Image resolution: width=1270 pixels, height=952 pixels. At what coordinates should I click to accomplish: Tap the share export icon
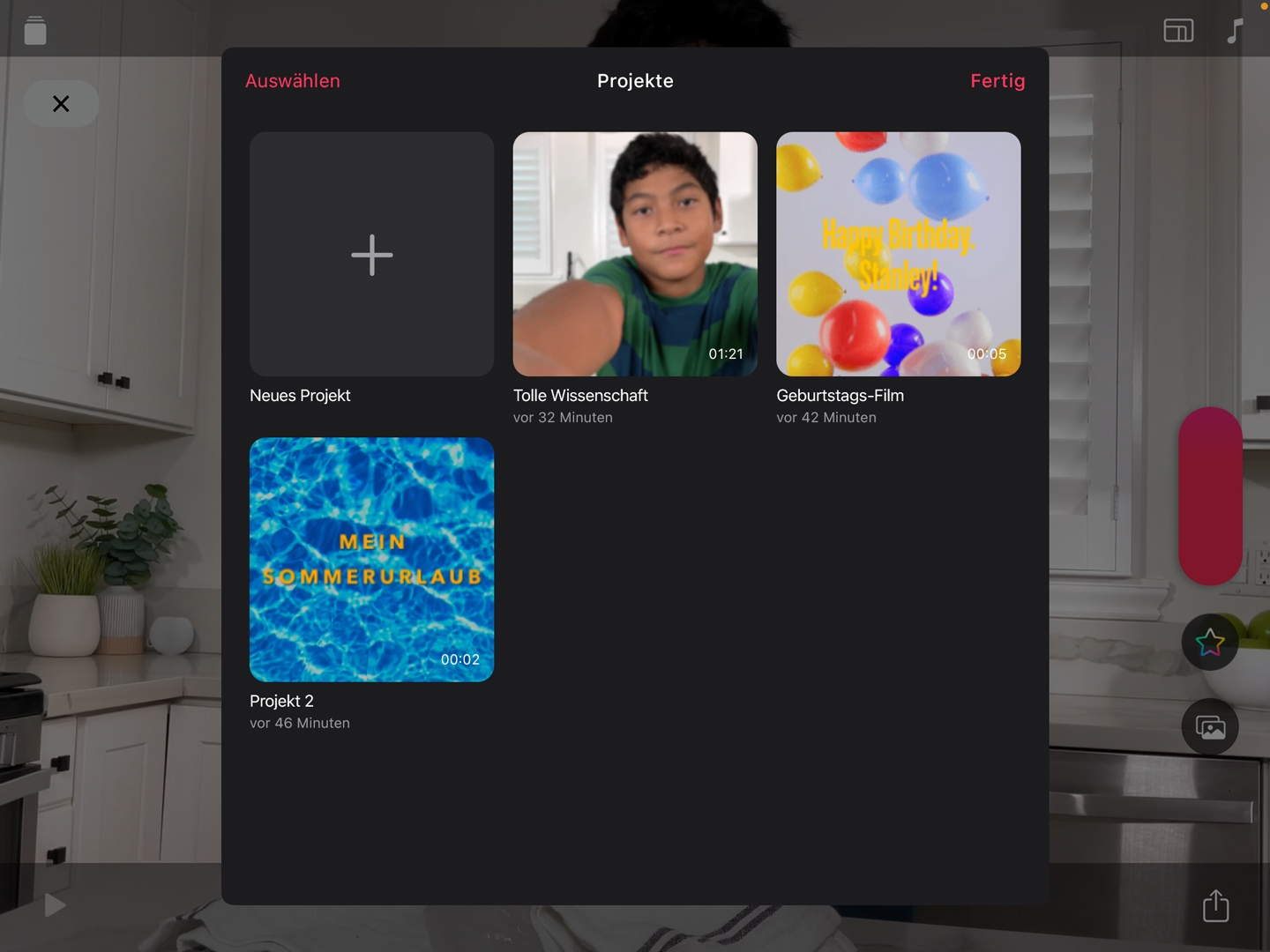1216,905
